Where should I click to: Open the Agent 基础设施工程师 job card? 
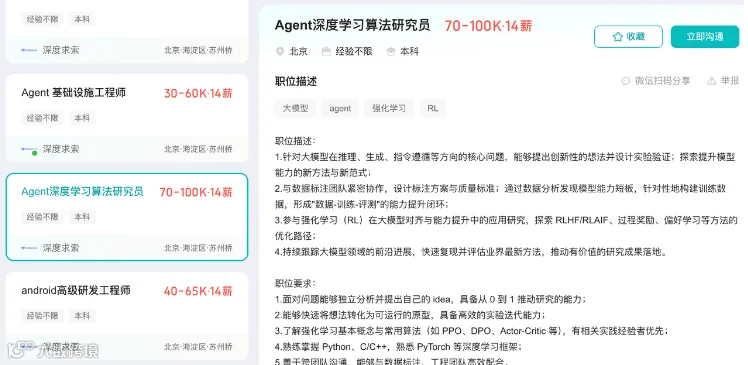127,118
